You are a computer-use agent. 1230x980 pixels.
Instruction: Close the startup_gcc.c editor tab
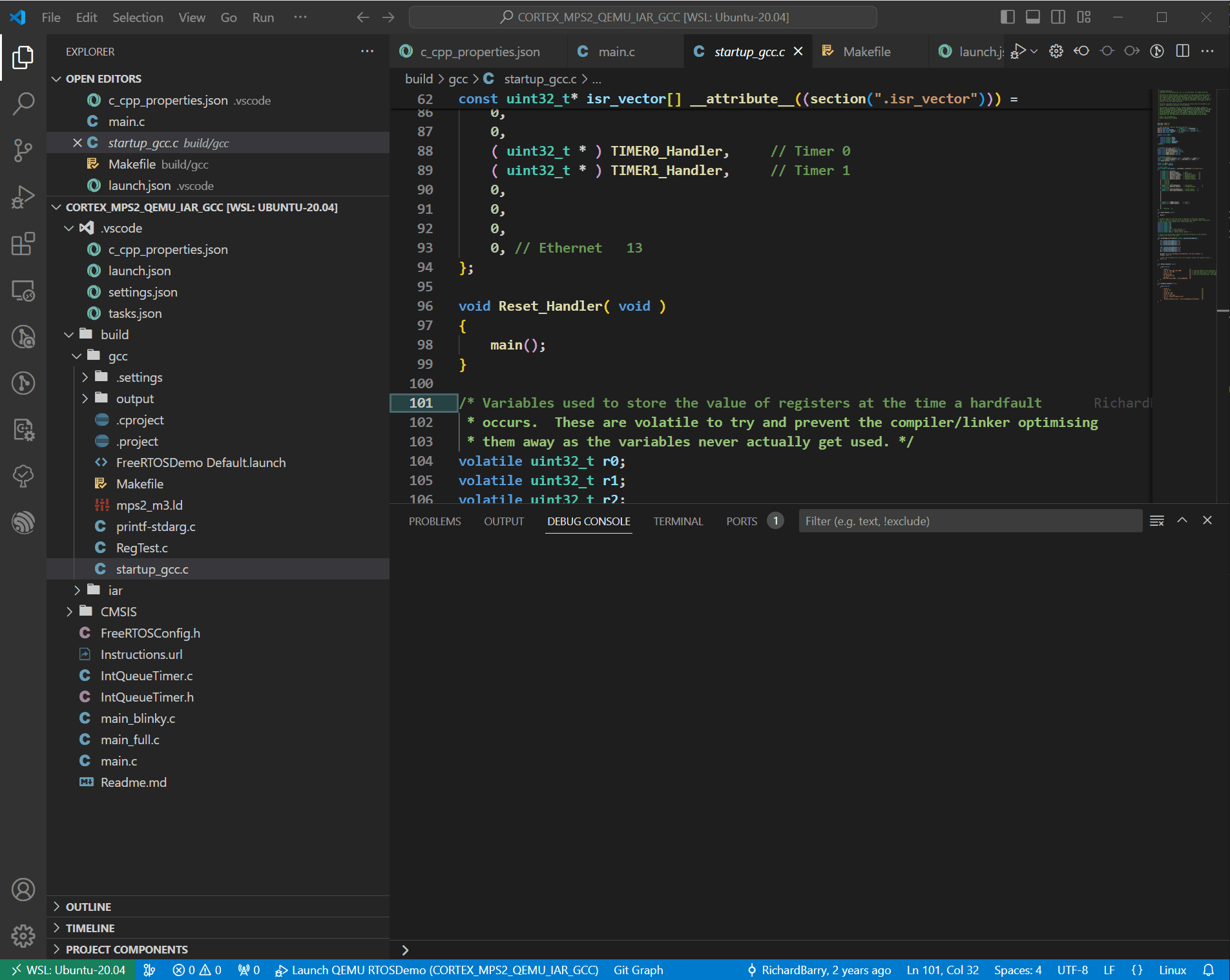798,51
